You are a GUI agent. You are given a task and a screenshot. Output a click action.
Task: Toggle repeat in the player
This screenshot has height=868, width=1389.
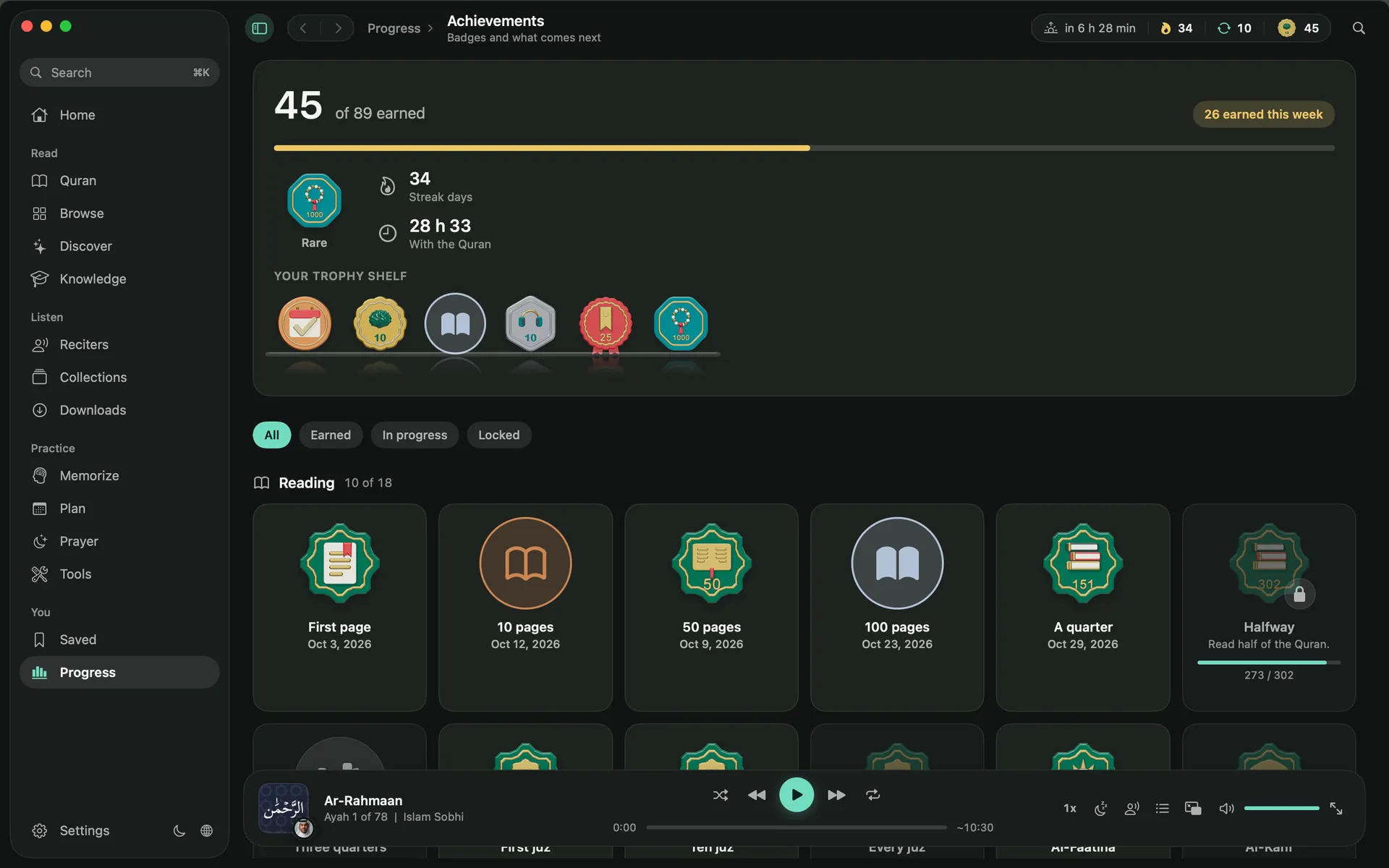(873, 795)
